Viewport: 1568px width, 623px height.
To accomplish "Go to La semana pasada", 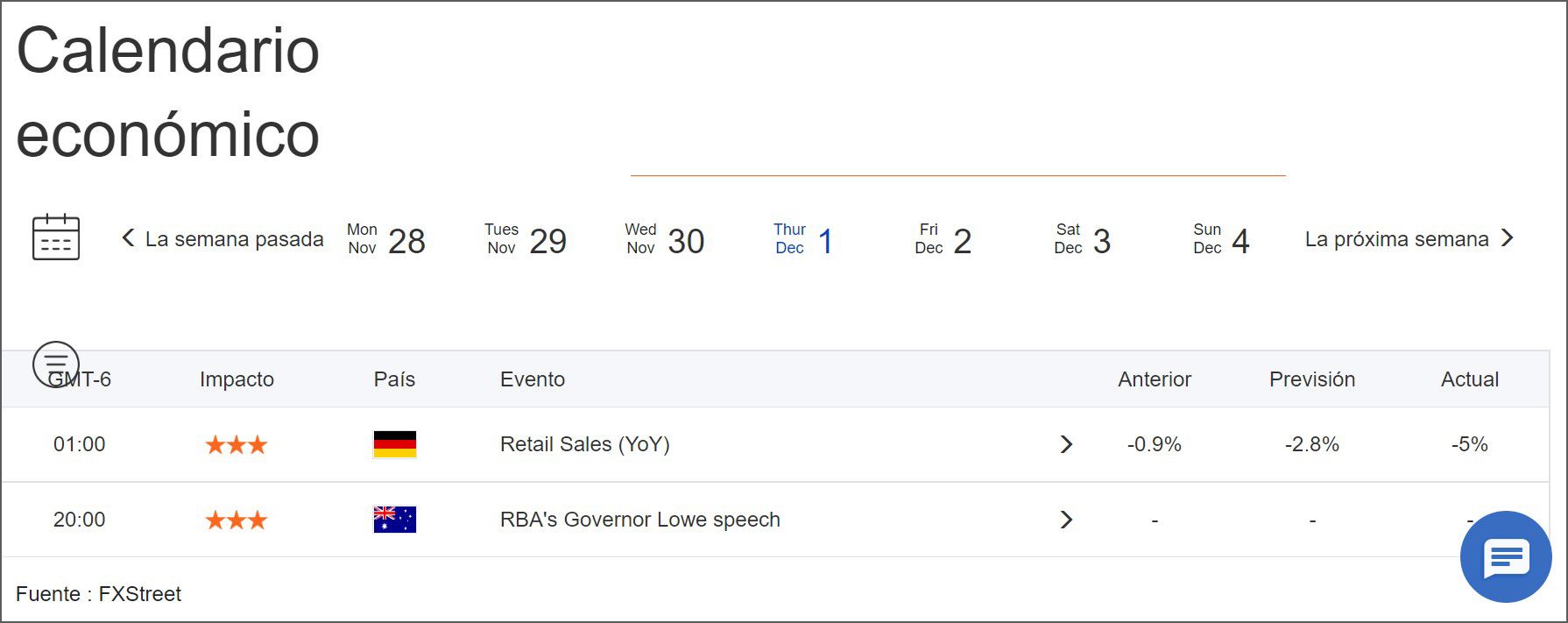I will (x=222, y=239).
